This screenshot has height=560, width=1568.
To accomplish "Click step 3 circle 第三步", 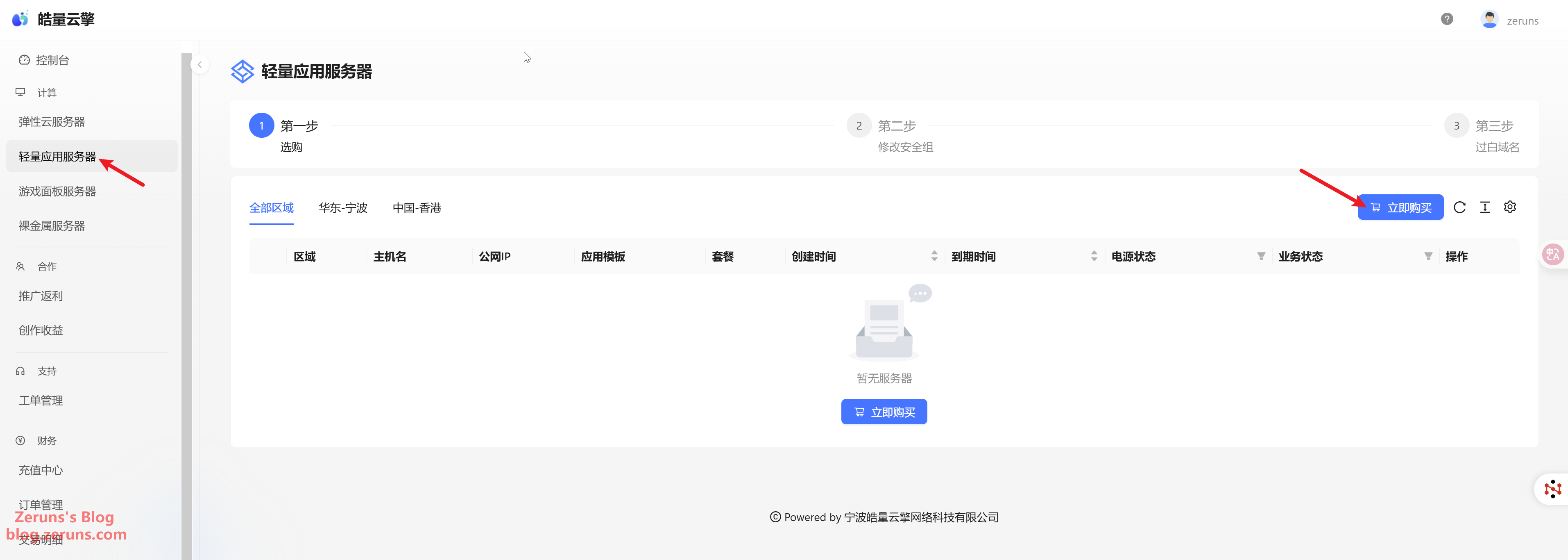I will pos(1457,125).
